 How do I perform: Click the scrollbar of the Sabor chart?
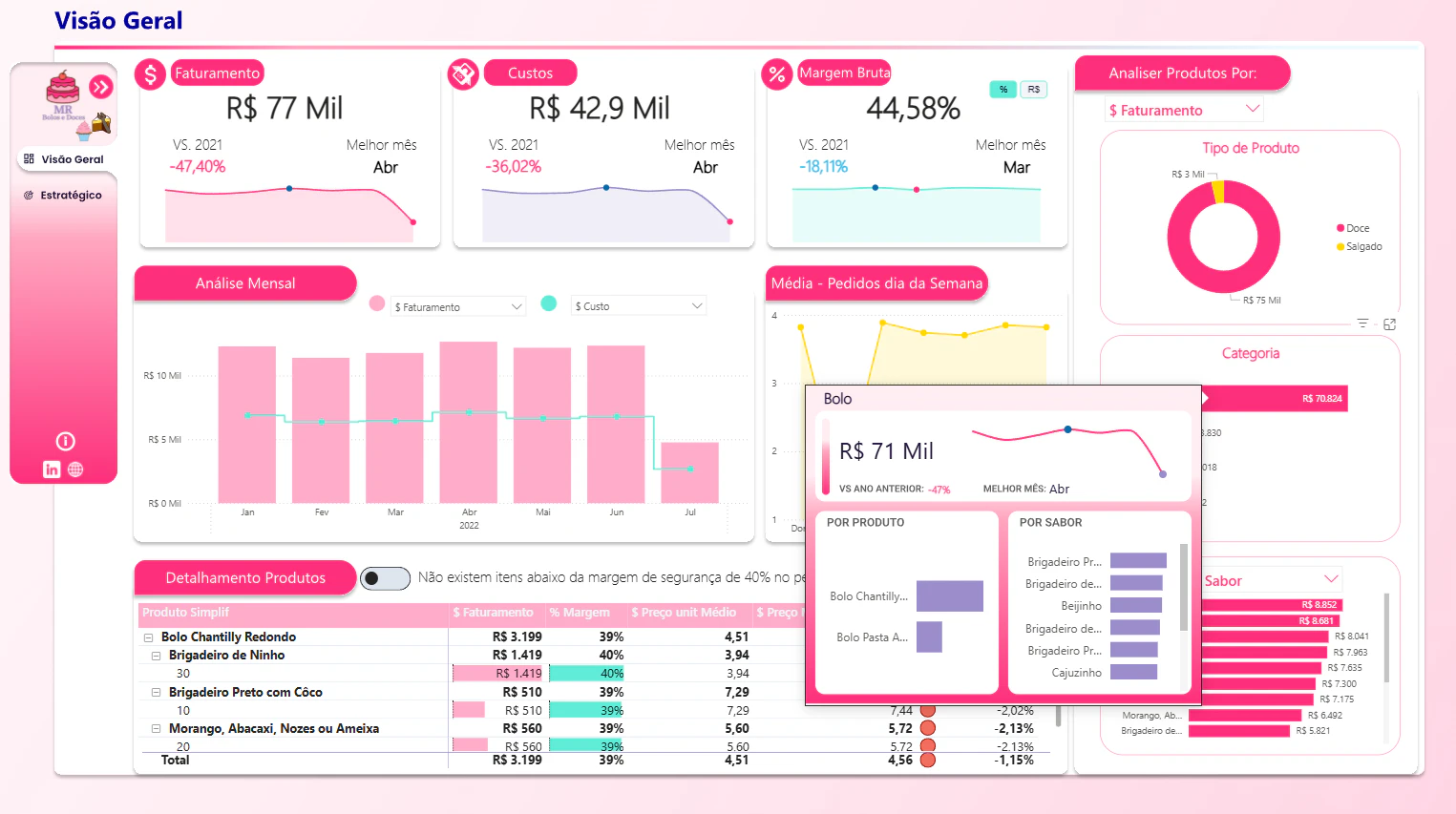(1385, 637)
